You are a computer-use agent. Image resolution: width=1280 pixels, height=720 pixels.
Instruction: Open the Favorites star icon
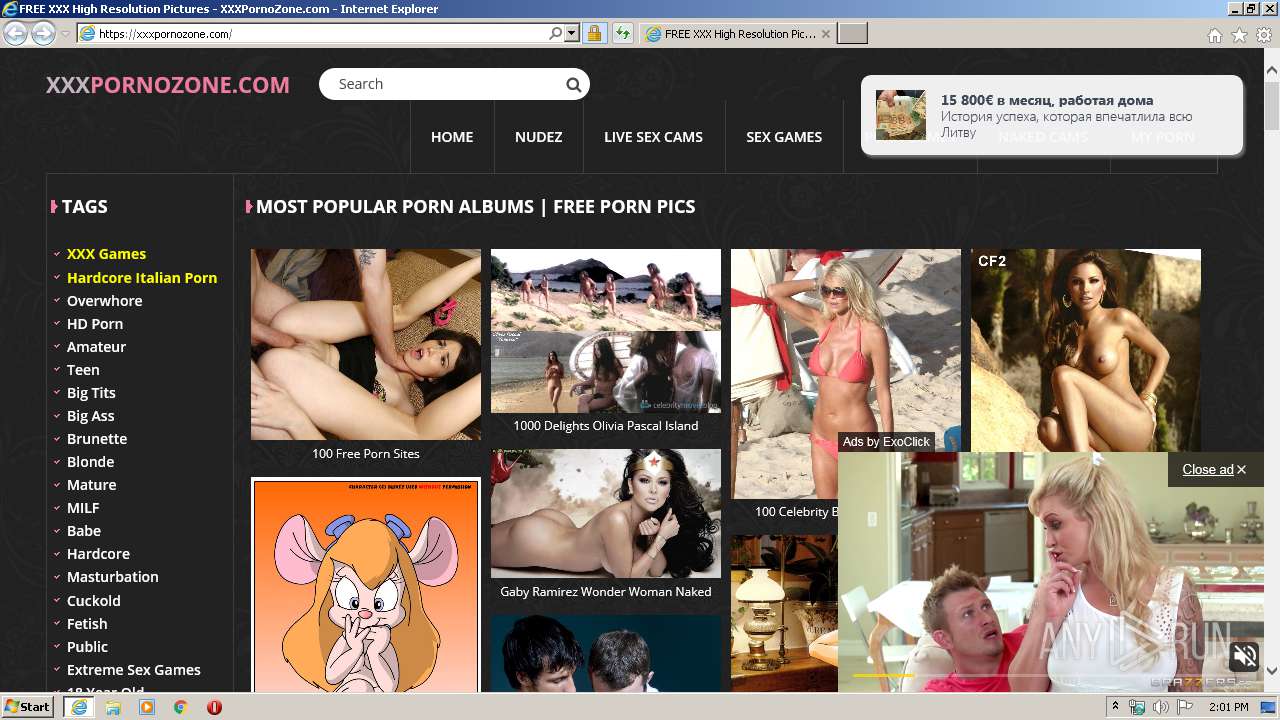click(x=1239, y=35)
